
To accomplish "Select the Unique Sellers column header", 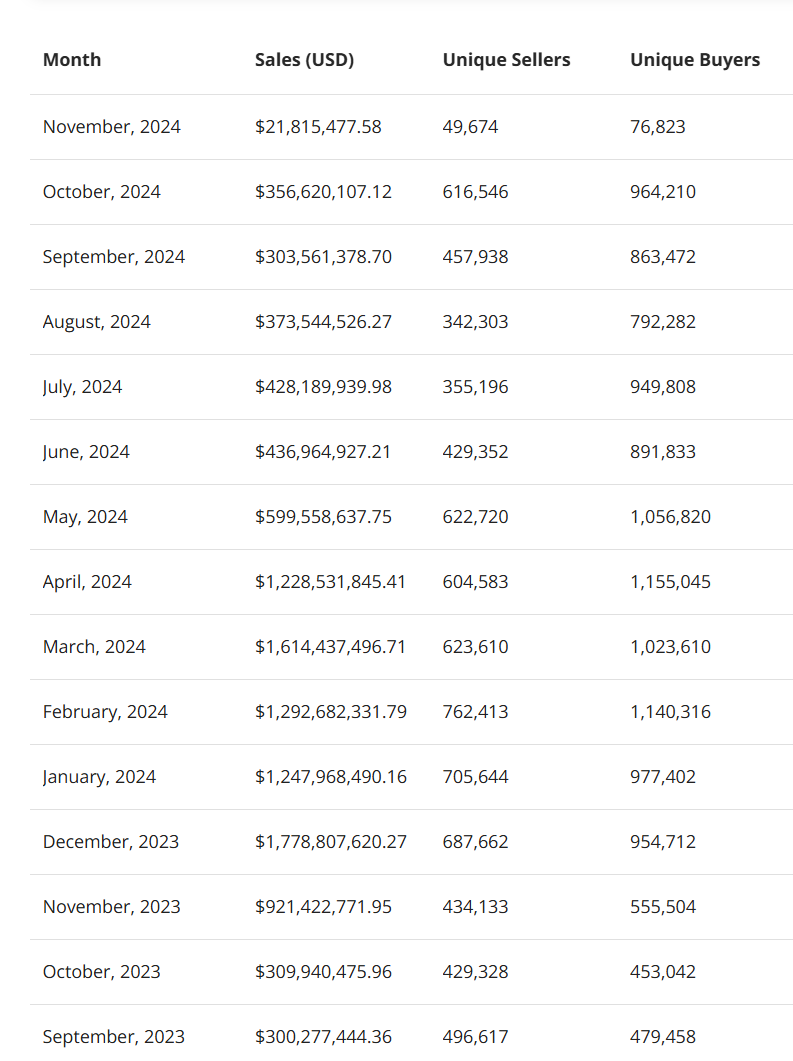I will [x=506, y=60].
